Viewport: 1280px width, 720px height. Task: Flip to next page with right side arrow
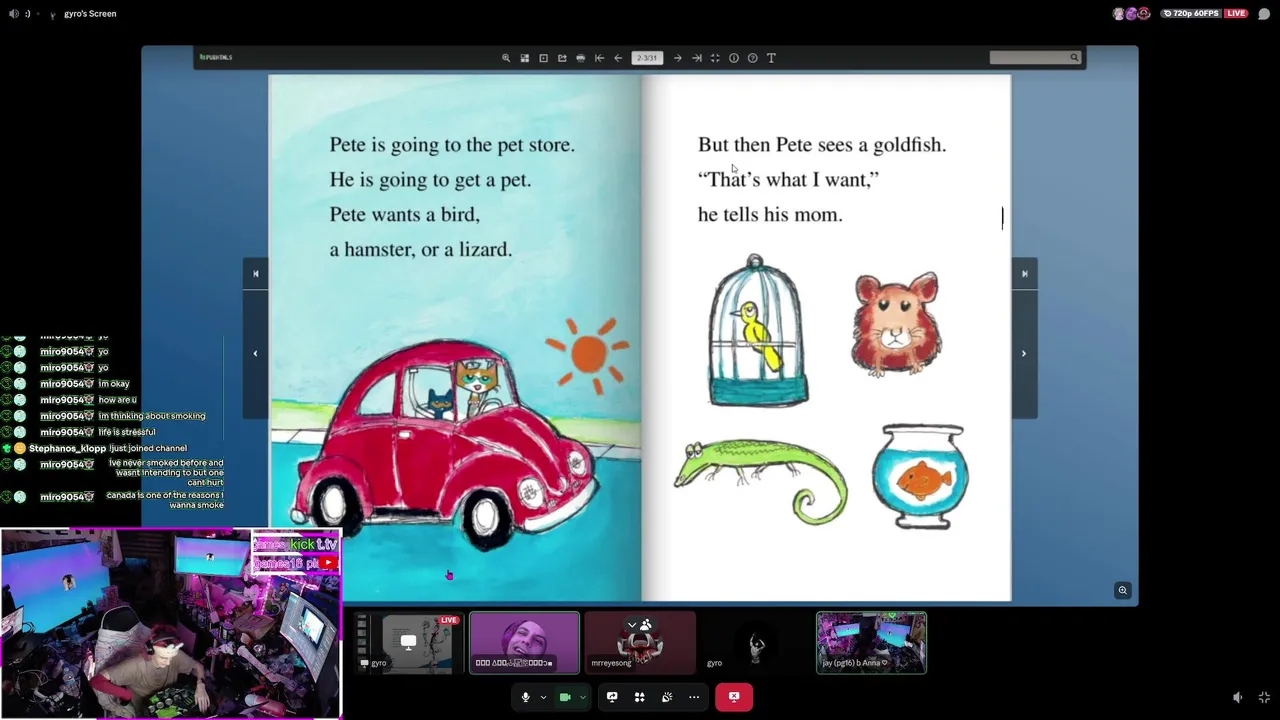tap(1024, 353)
